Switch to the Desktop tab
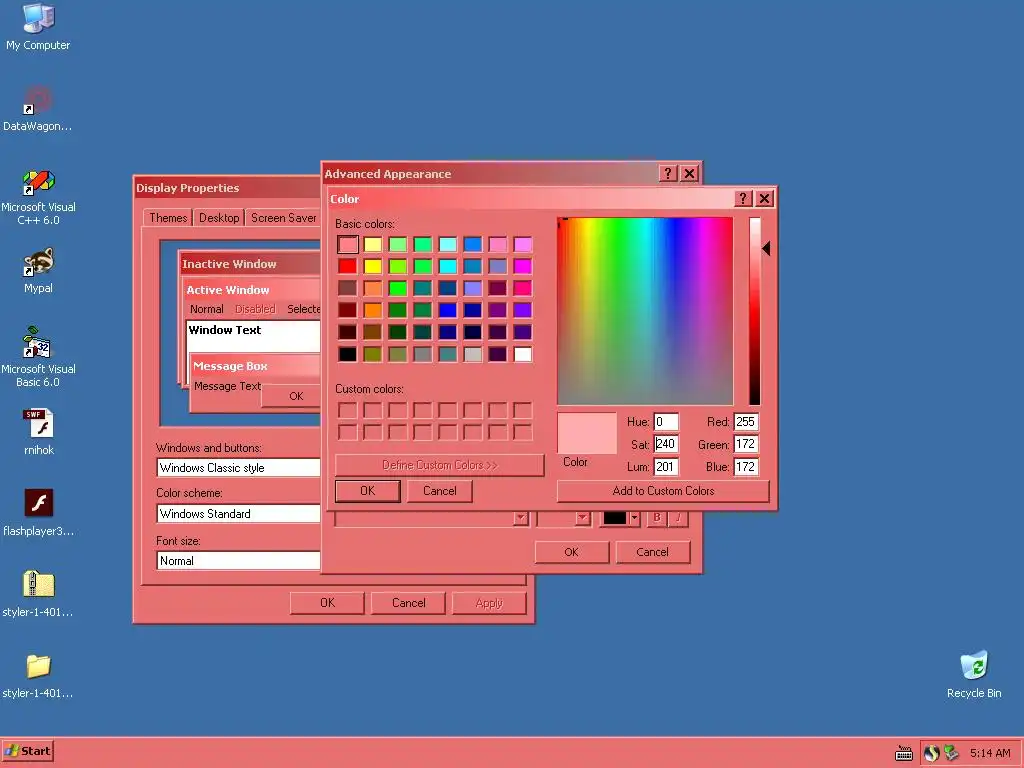Screen dimensions: 1024x768 [219, 217]
